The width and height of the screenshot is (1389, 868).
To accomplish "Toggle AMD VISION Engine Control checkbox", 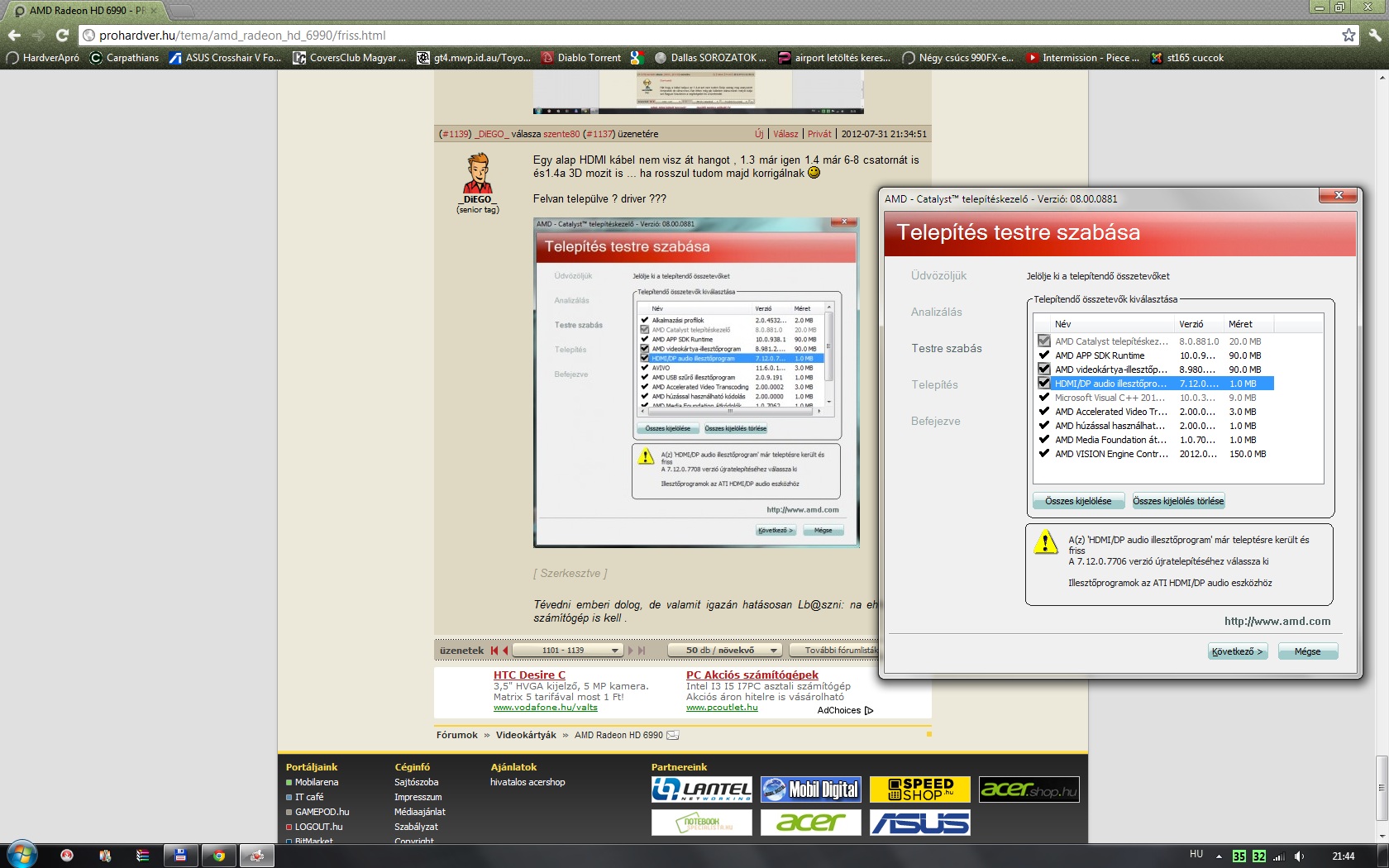I will 1044,454.
